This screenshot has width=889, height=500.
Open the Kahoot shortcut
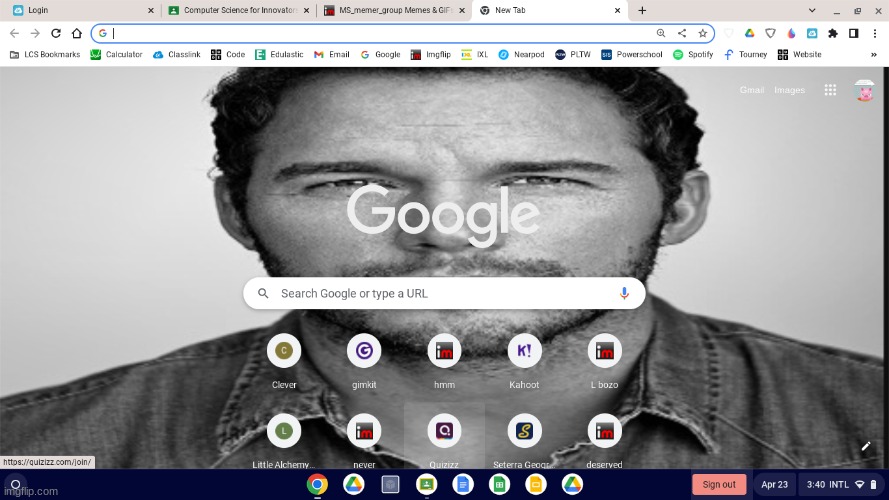tap(524, 351)
